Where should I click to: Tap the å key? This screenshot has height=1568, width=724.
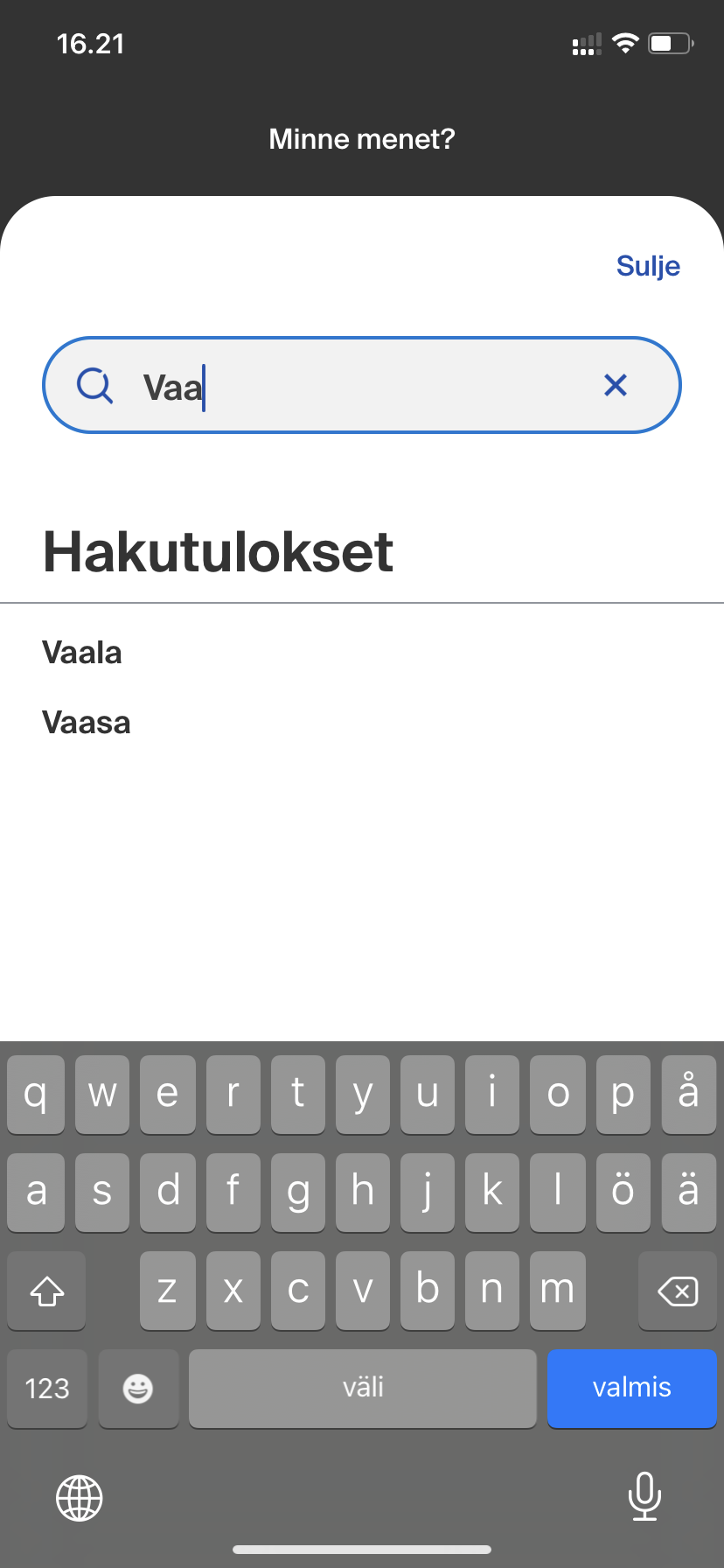pyautogui.click(x=688, y=1094)
